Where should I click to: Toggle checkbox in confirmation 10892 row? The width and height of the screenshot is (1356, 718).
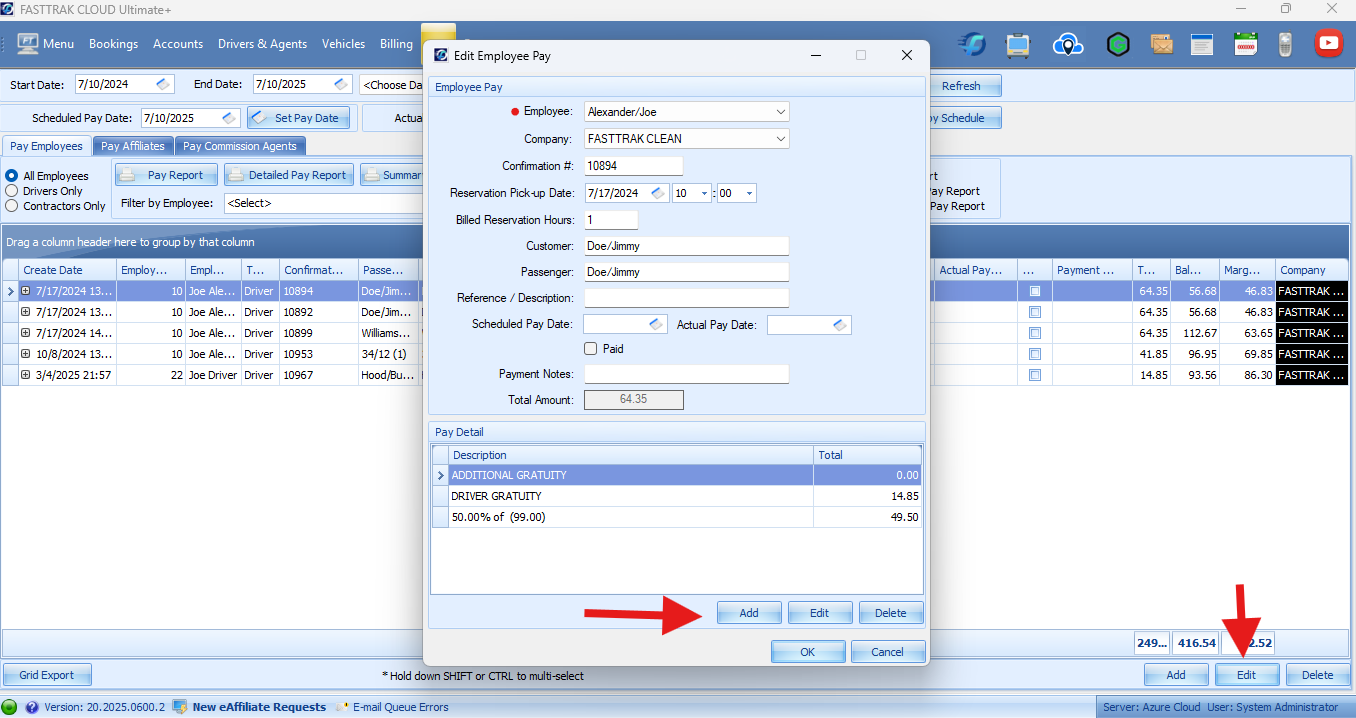tap(1035, 312)
